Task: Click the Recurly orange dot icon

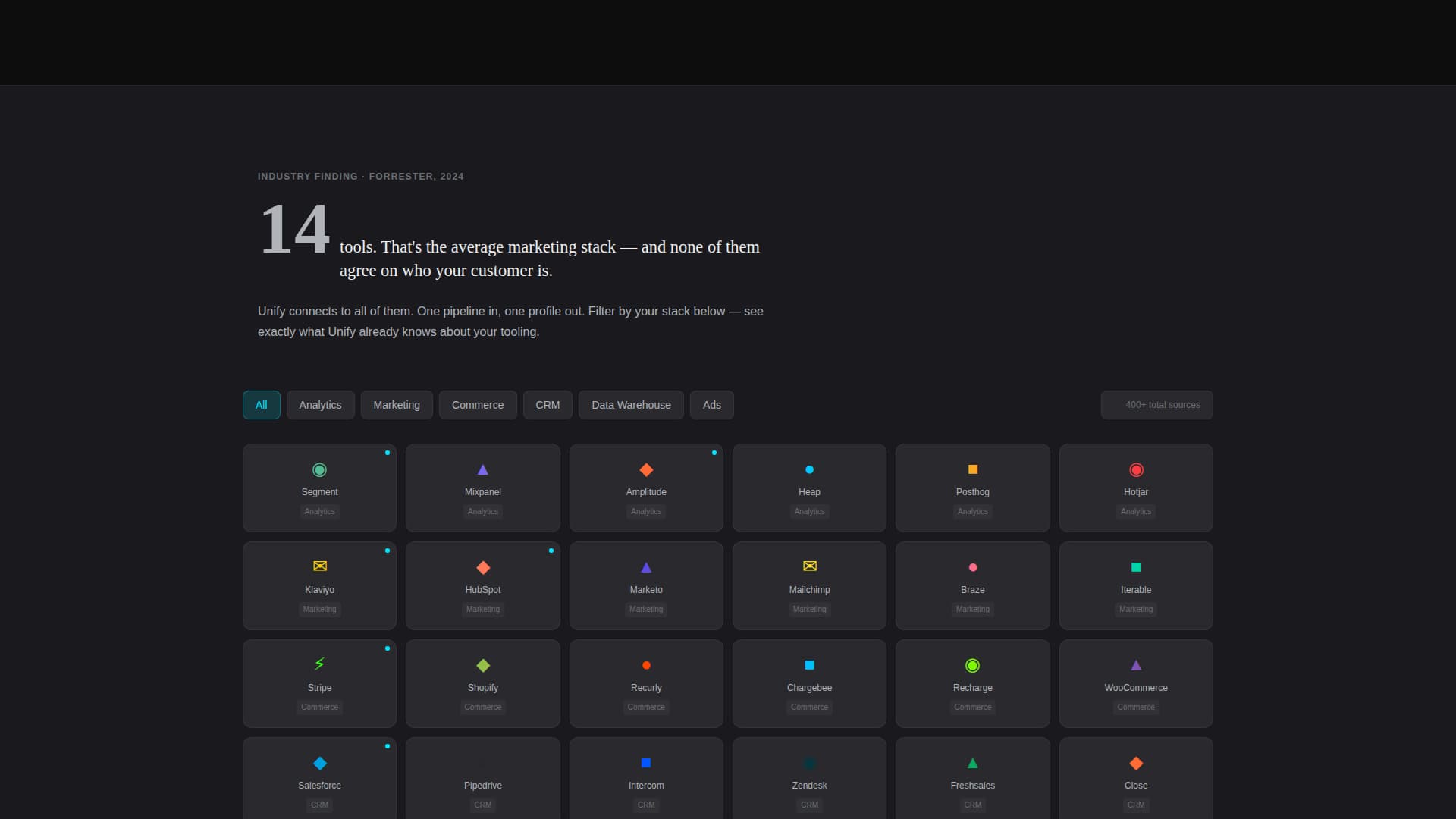Action: point(646,666)
